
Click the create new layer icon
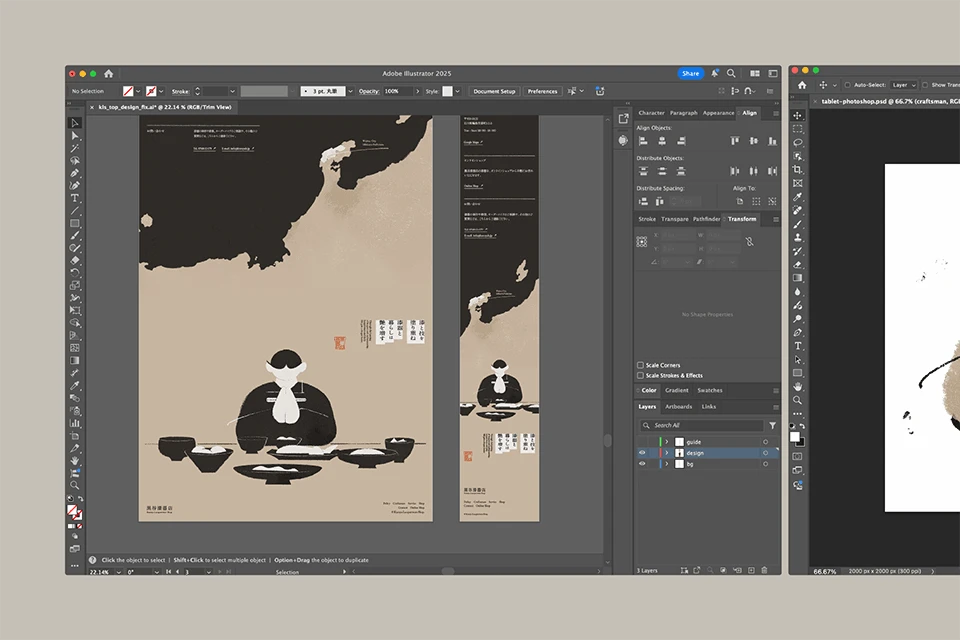coord(751,570)
